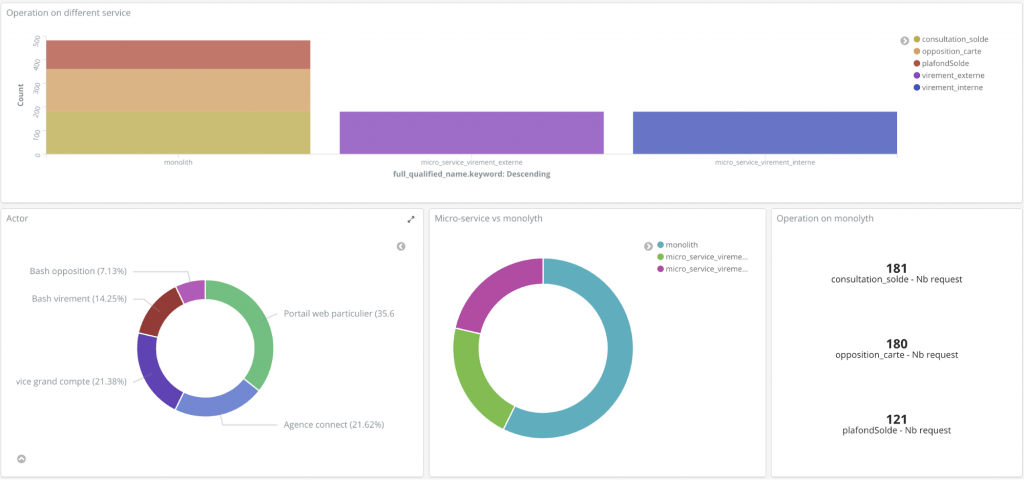1024x480 pixels.
Task: Click the 121 plafondSolde request metric
Action: point(896,419)
